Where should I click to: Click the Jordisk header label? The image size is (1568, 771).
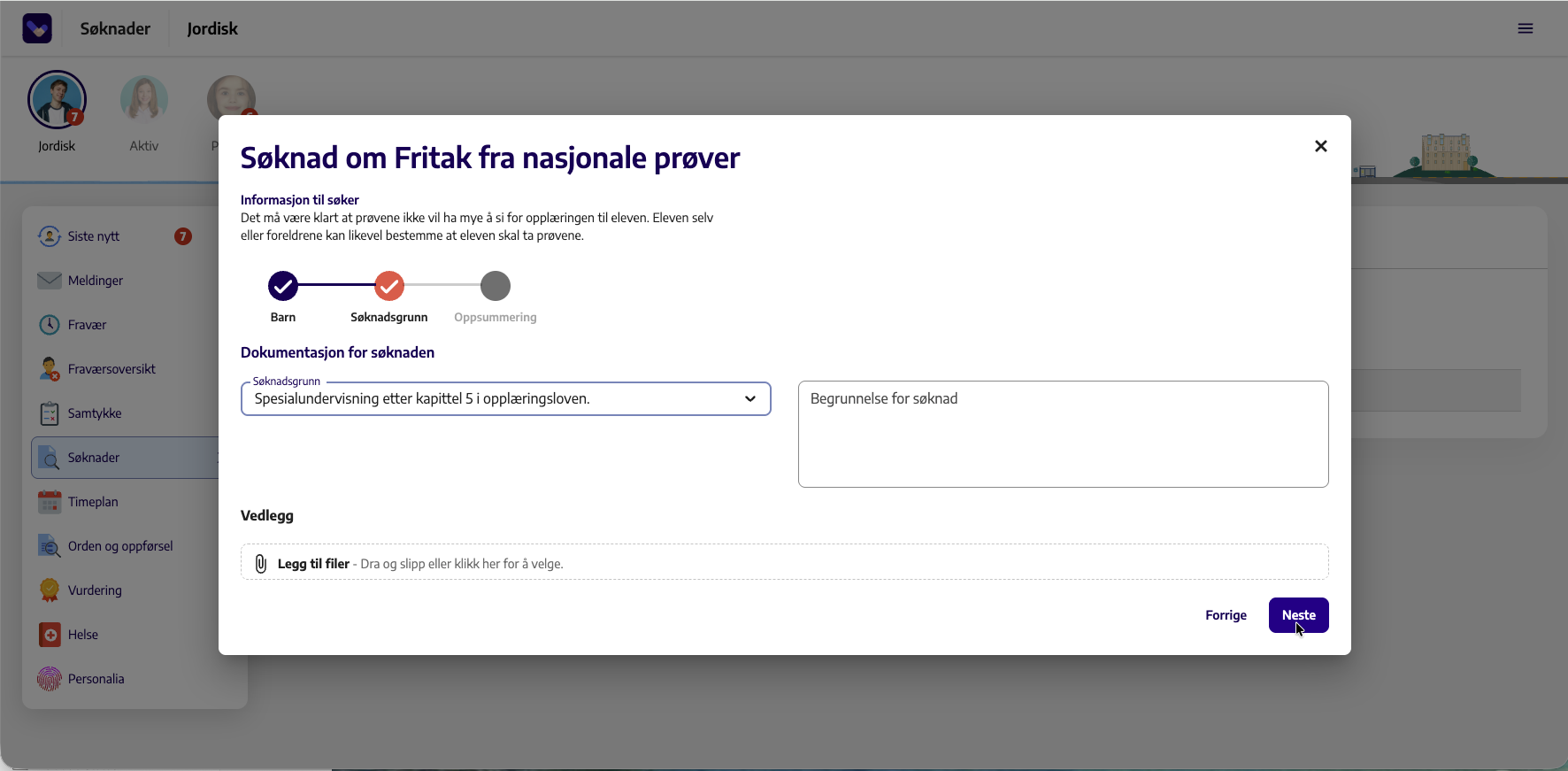click(x=212, y=28)
